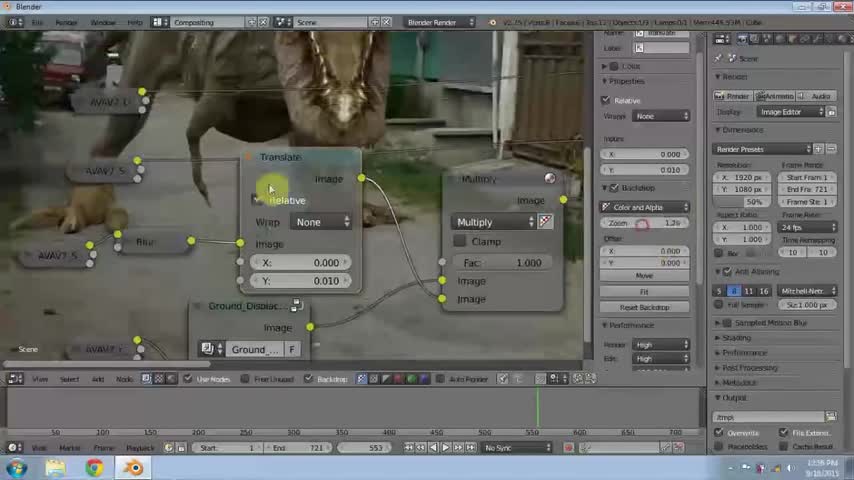The height and width of the screenshot is (480, 854).
Task: Toggle the Relative checkbox in Properties panel
Action: click(606, 100)
